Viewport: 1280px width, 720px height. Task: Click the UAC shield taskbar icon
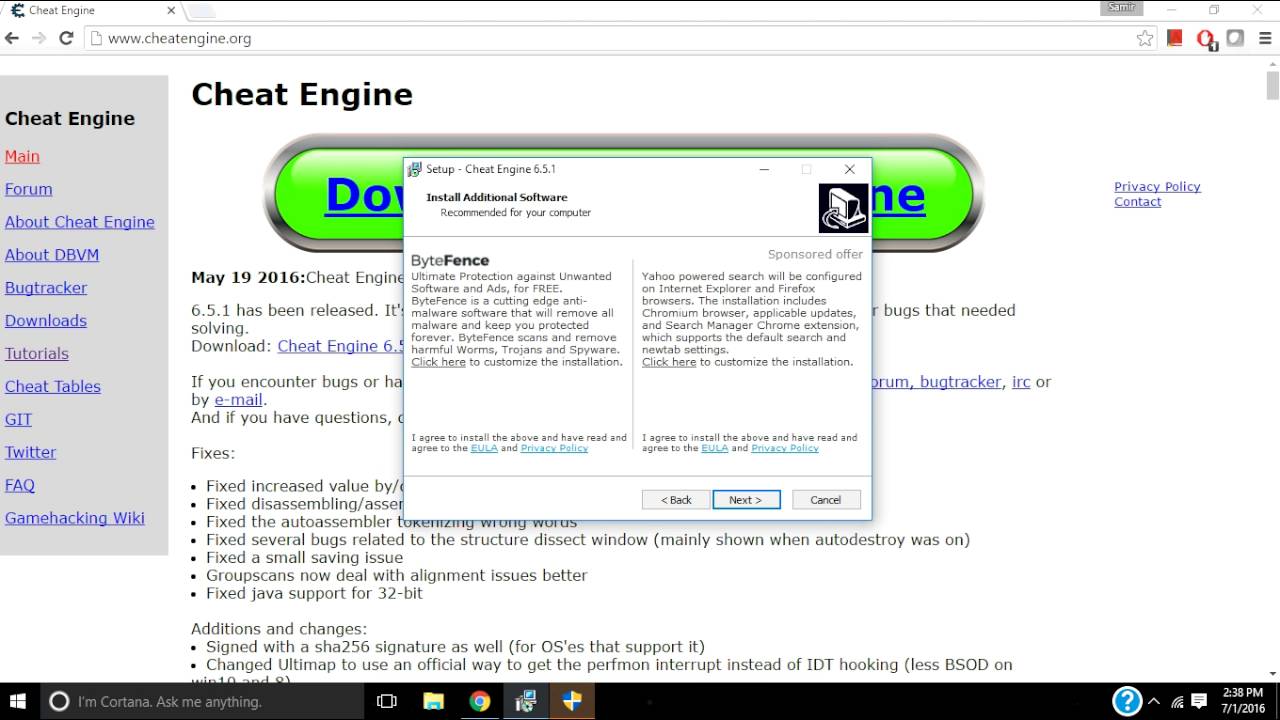(572, 701)
